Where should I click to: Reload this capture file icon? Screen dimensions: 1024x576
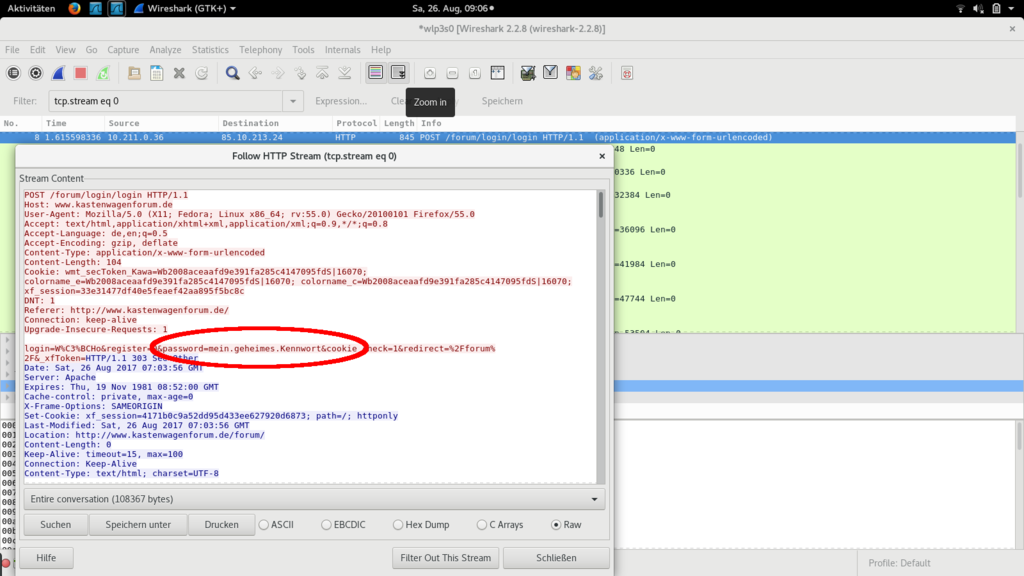[x=202, y=73]
